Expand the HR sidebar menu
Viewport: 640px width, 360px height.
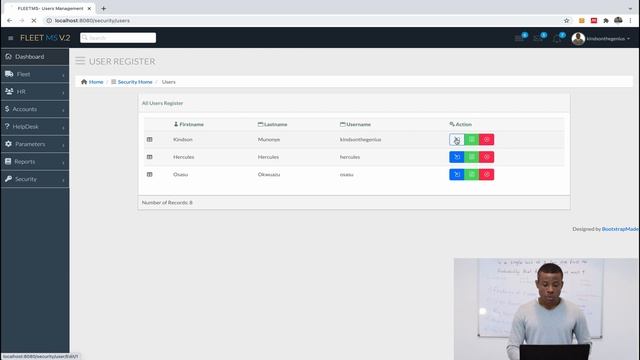click(x=35, y=92)
